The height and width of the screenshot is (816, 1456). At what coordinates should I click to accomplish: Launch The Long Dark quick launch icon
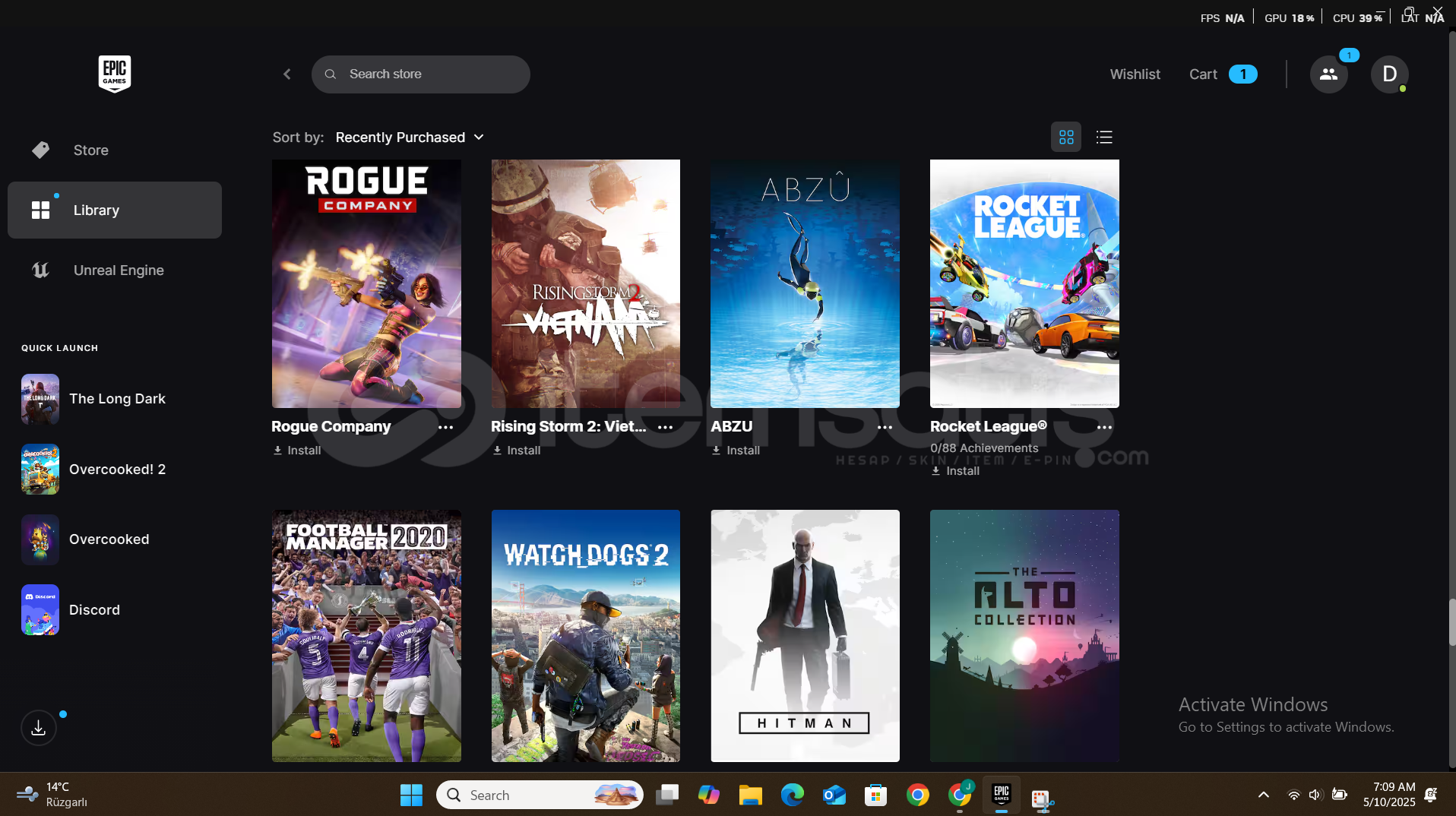tap(40, 399)
